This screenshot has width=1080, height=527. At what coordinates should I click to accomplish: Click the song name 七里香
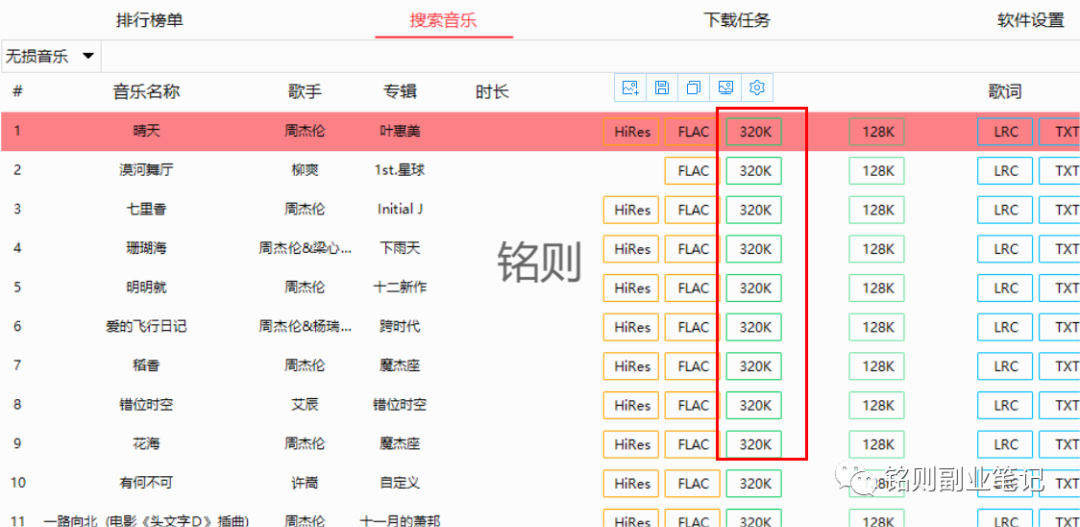click(146, 209)
